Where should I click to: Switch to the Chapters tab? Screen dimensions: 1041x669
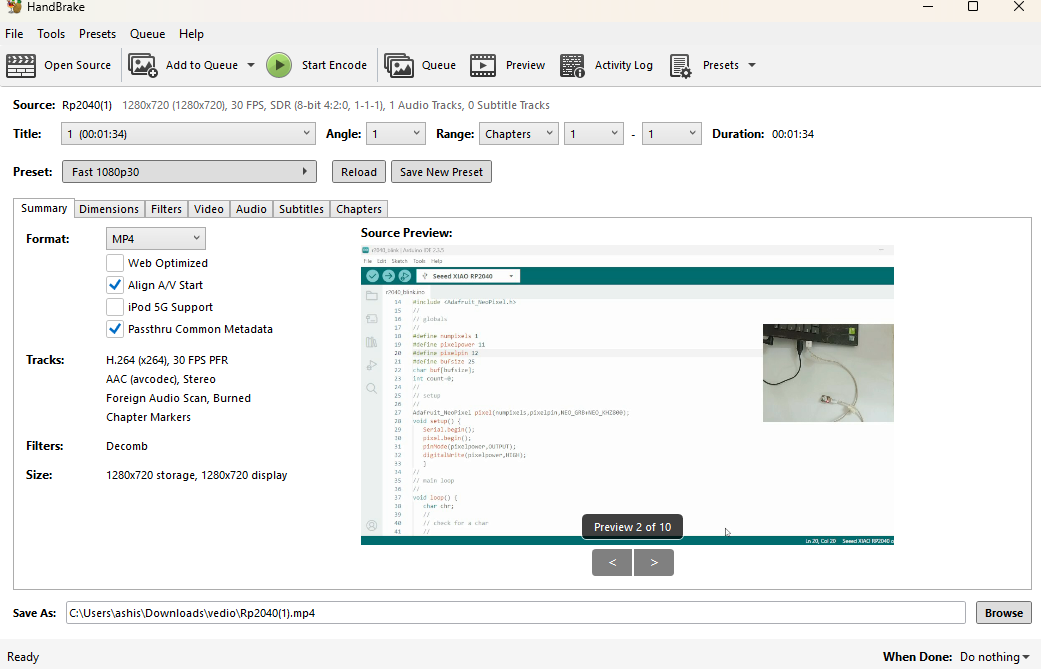coord(359,209)
